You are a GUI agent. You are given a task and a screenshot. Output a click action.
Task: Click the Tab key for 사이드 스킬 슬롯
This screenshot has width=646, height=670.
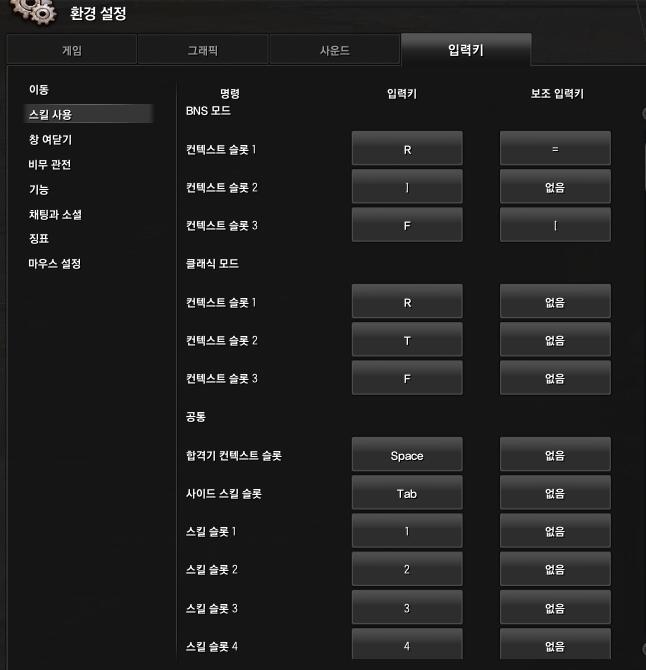[407, 492]
